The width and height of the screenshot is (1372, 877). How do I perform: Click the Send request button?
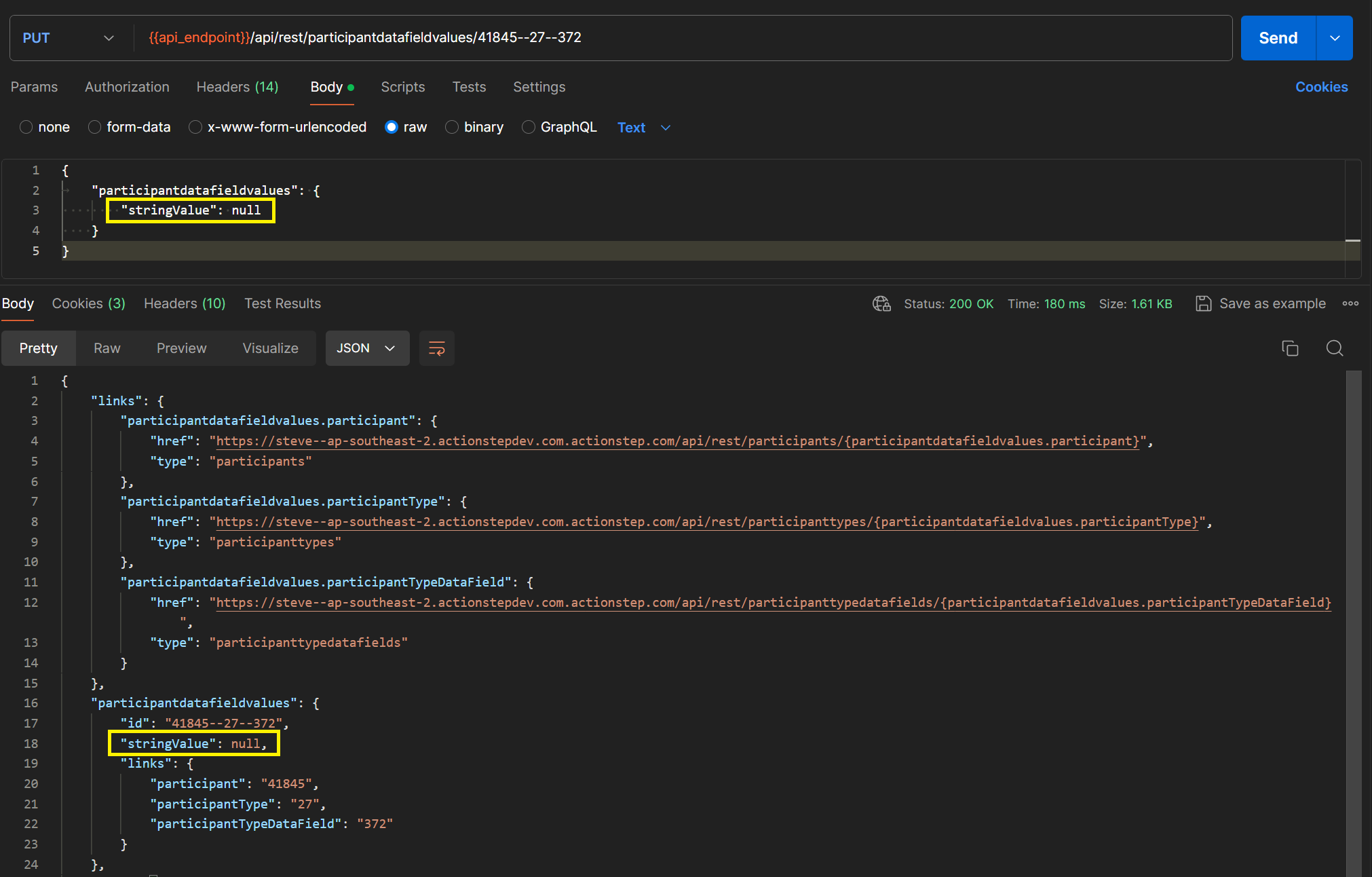[1278, 38]
